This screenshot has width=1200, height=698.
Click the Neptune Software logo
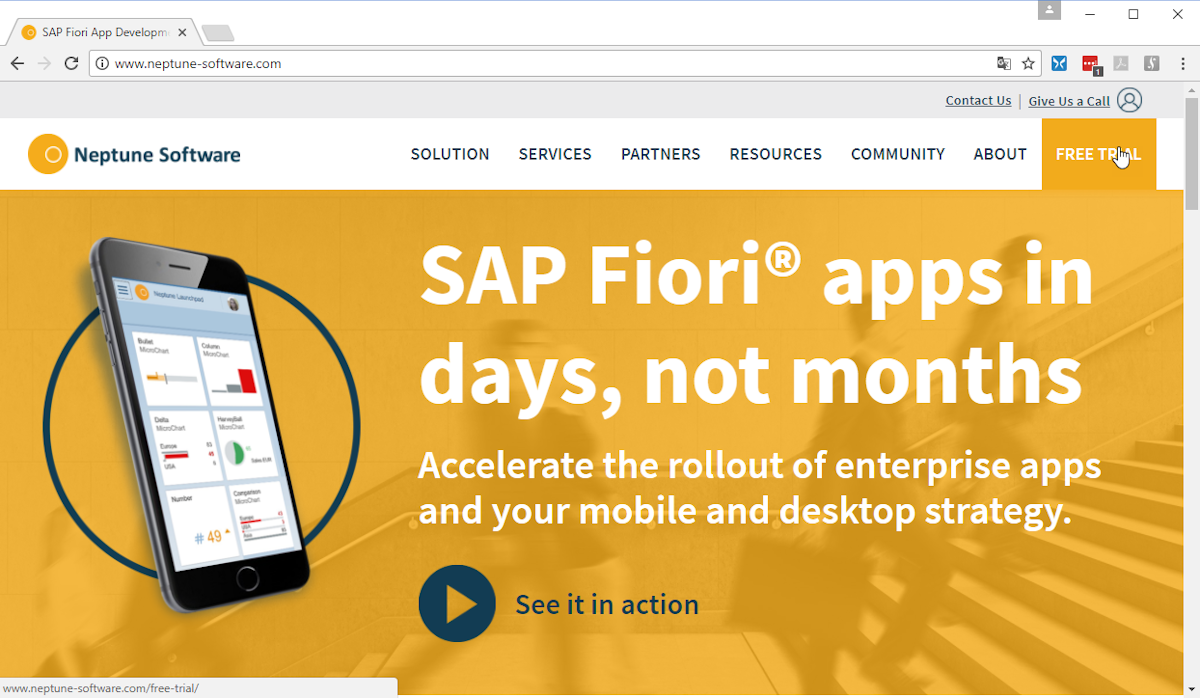(134, 154)
